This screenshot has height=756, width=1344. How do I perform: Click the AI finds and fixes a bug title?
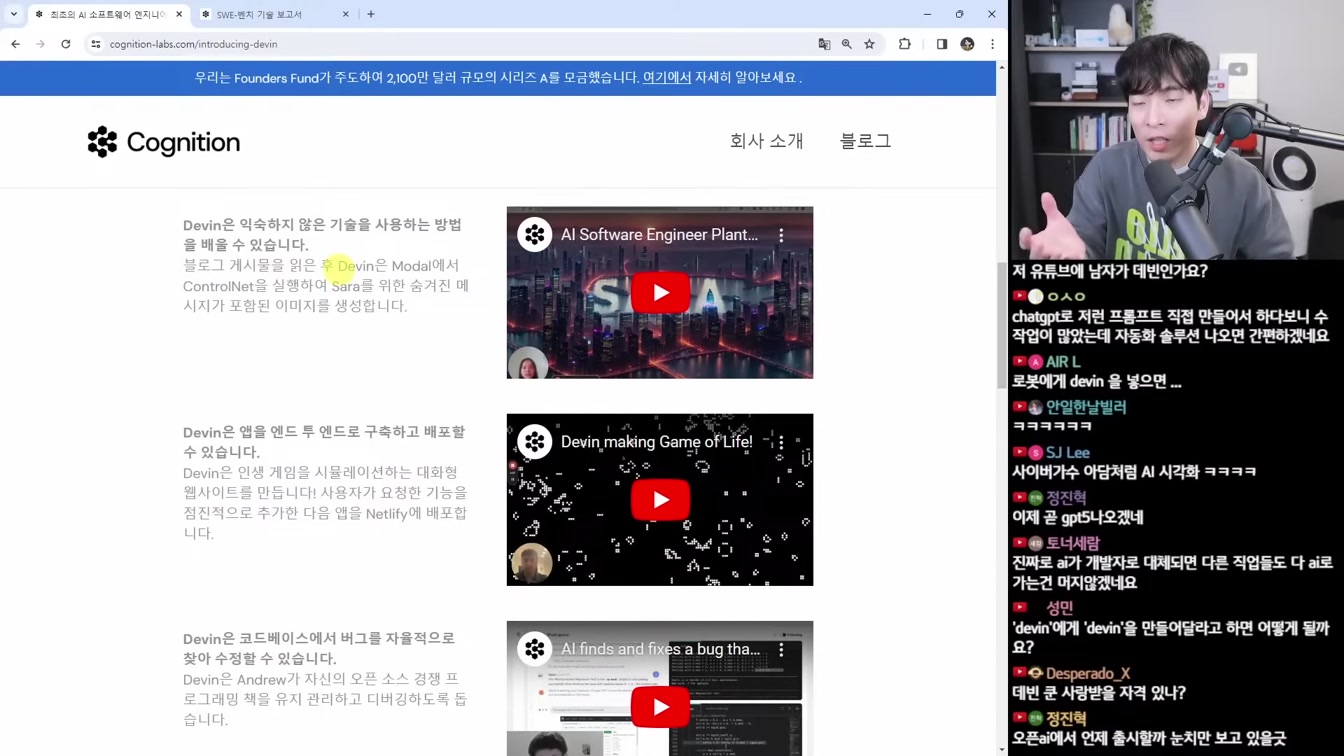pyautogui.click(x=661, y=649)
